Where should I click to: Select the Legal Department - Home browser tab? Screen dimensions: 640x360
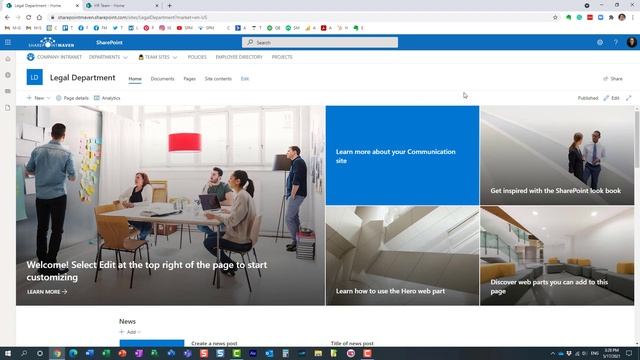pyautogui.click(x=40, y=6)
